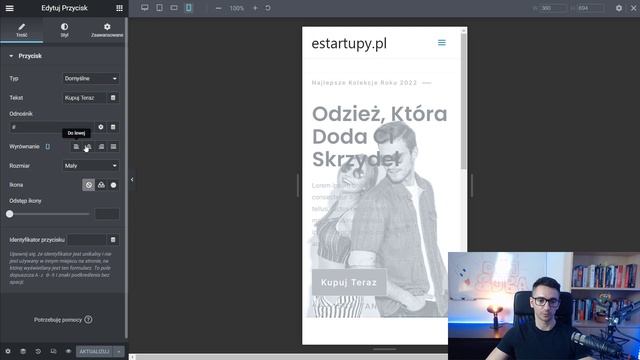Select the mobile portrait preview mode
640x360 pixels.
[189, 8]
